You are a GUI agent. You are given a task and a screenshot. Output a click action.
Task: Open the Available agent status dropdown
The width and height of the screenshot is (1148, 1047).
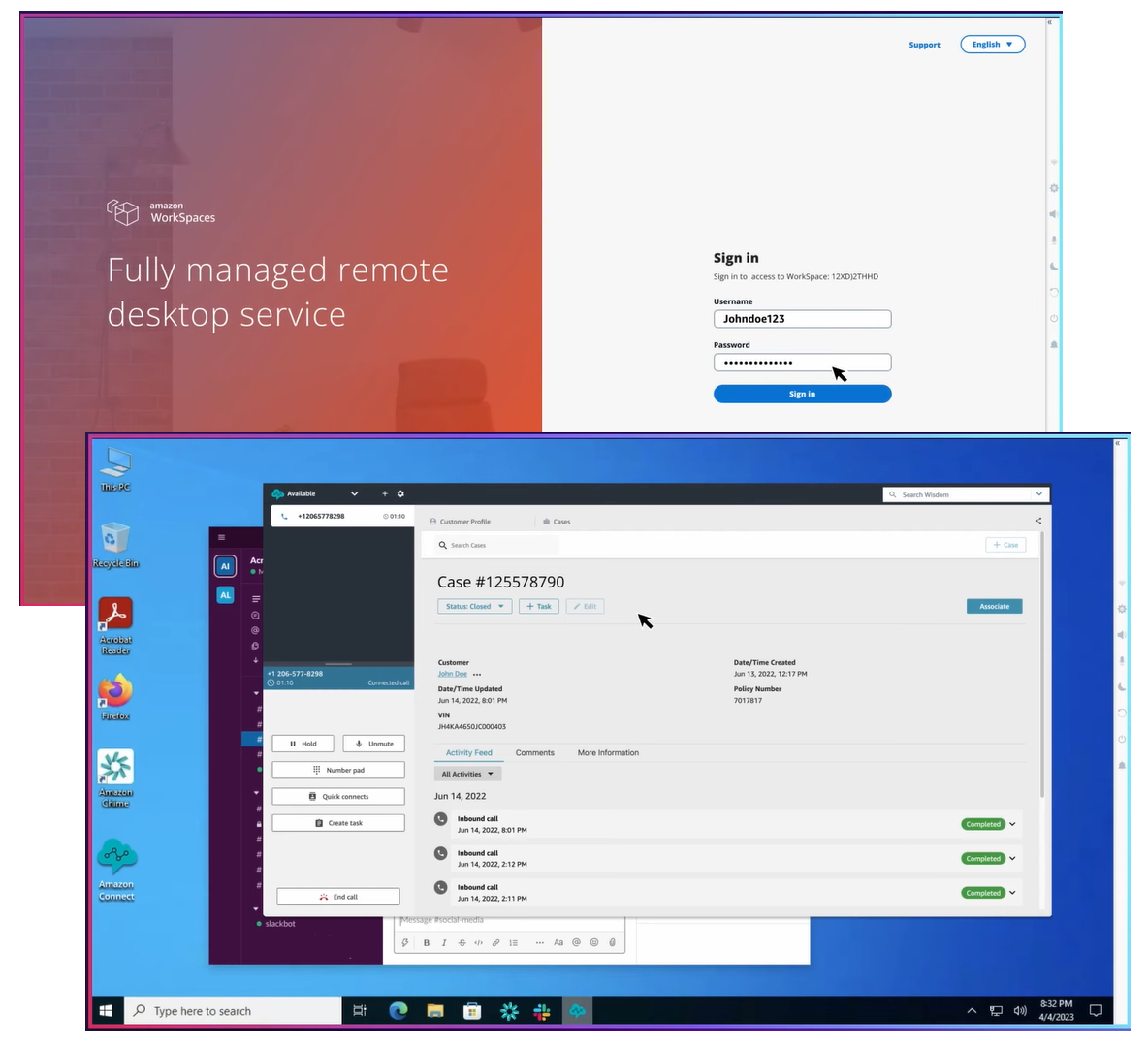click(x=354, y=493)
